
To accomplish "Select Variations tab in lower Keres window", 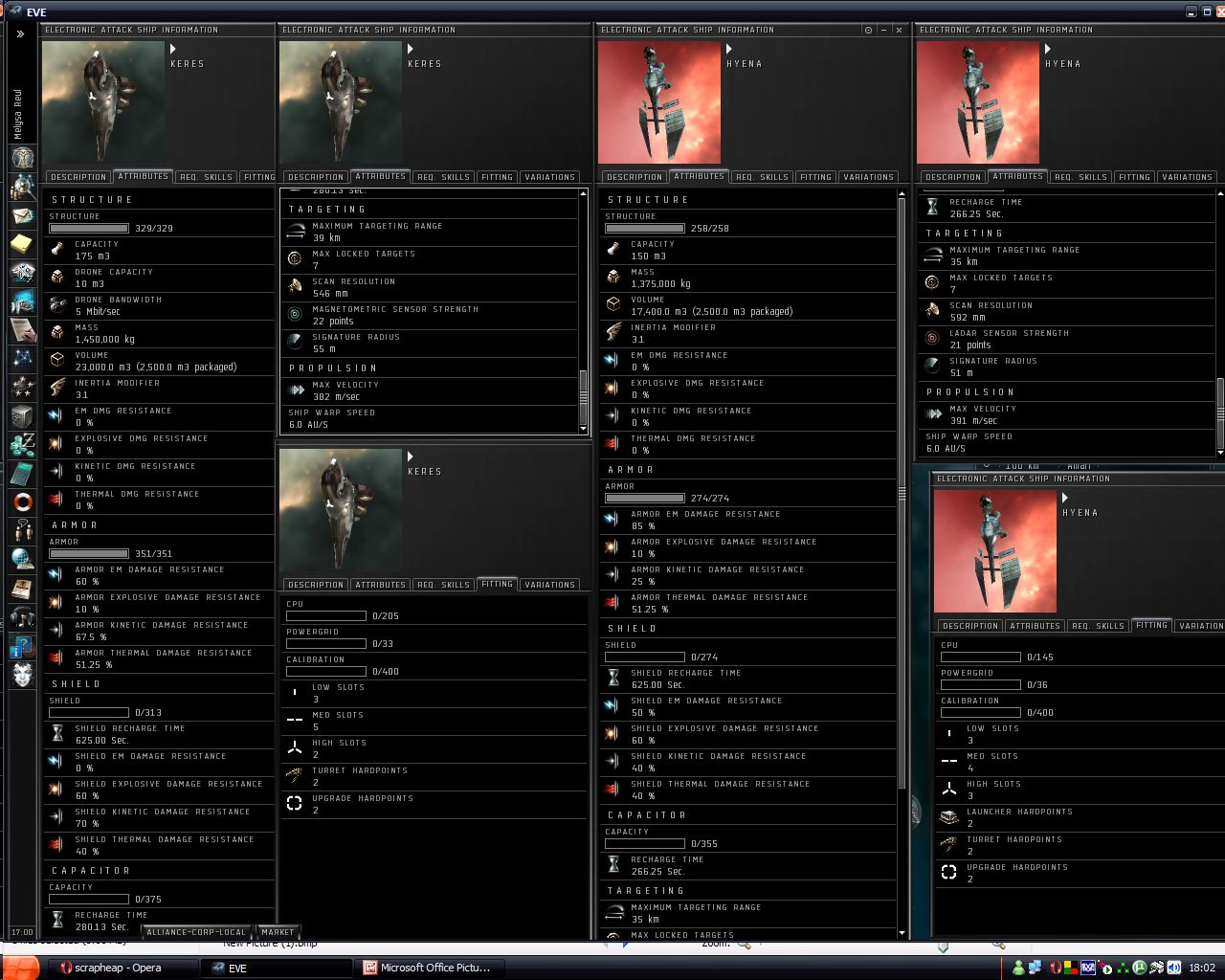I will click(x=550, y=585).
